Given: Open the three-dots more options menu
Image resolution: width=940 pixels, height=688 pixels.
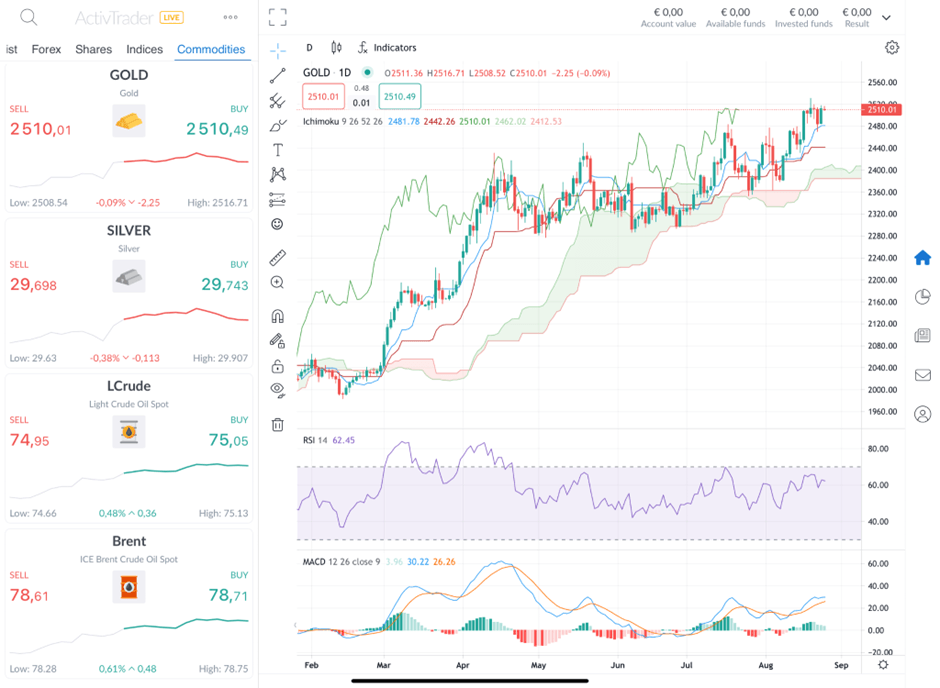Looking at the screenshot, I should tap(231, 18).
